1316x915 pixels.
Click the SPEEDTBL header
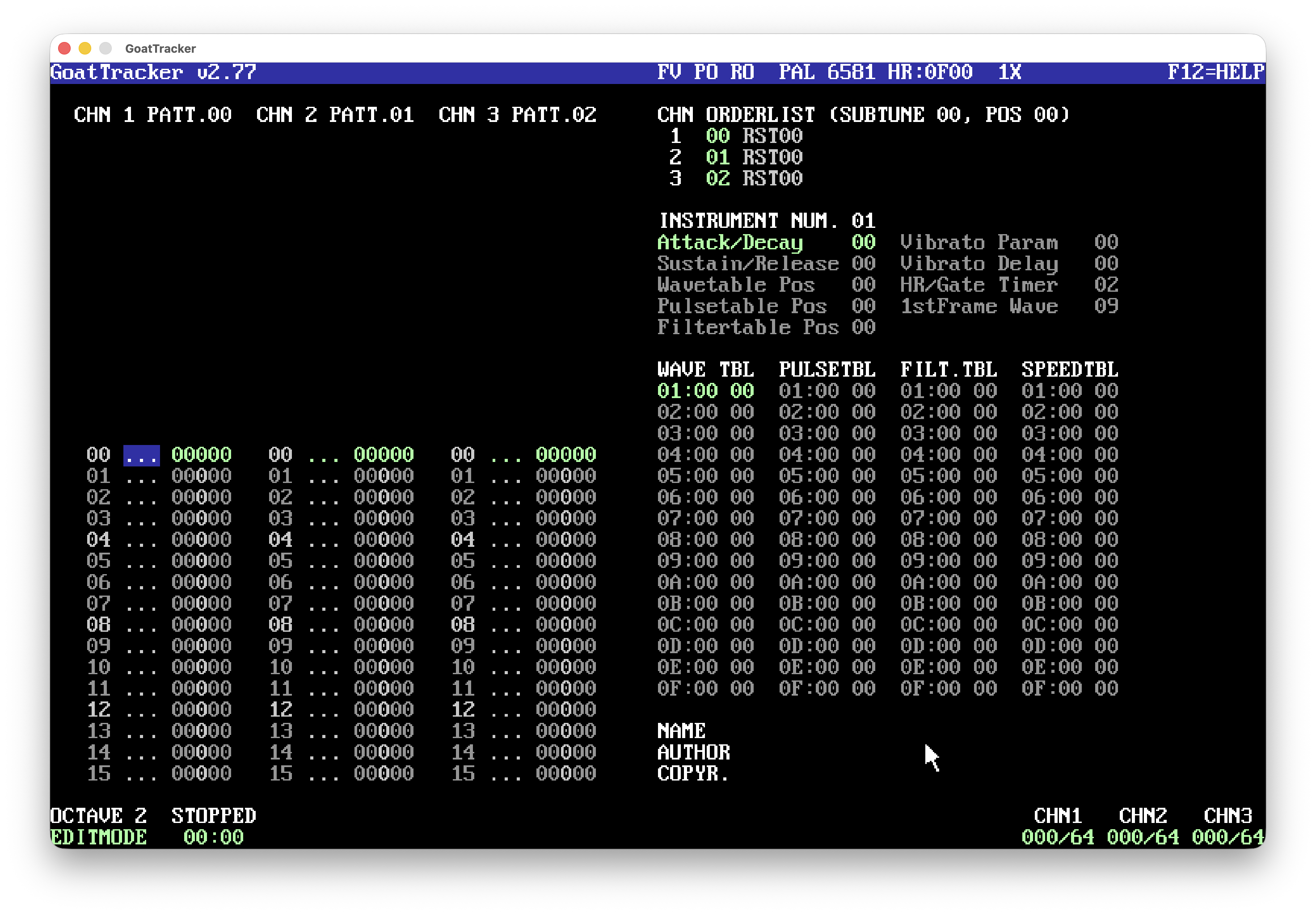[1070, 369]
